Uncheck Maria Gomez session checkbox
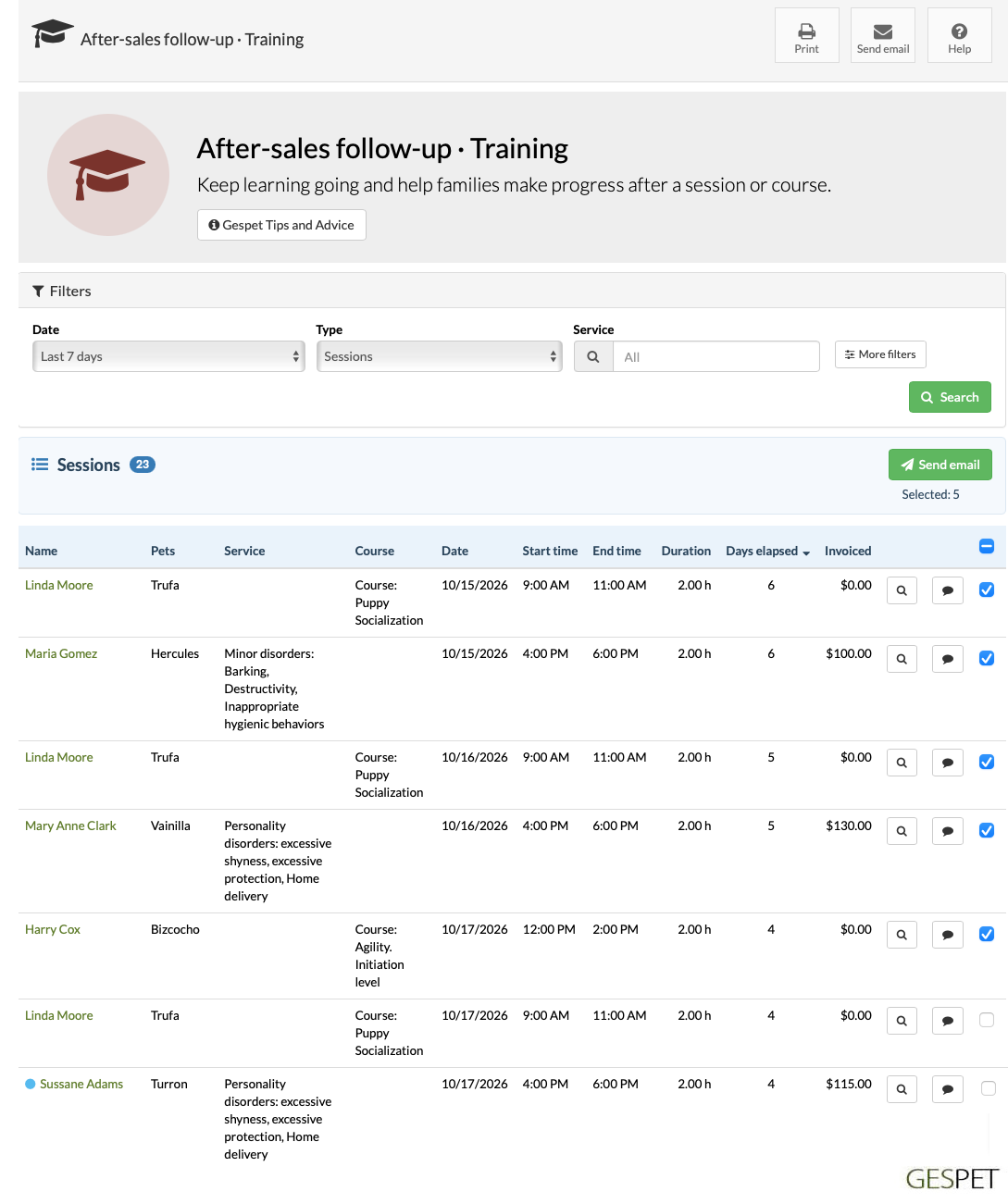Image resolution: width=1008 pixels, height=1204 pixels. [x=987, y=658]
